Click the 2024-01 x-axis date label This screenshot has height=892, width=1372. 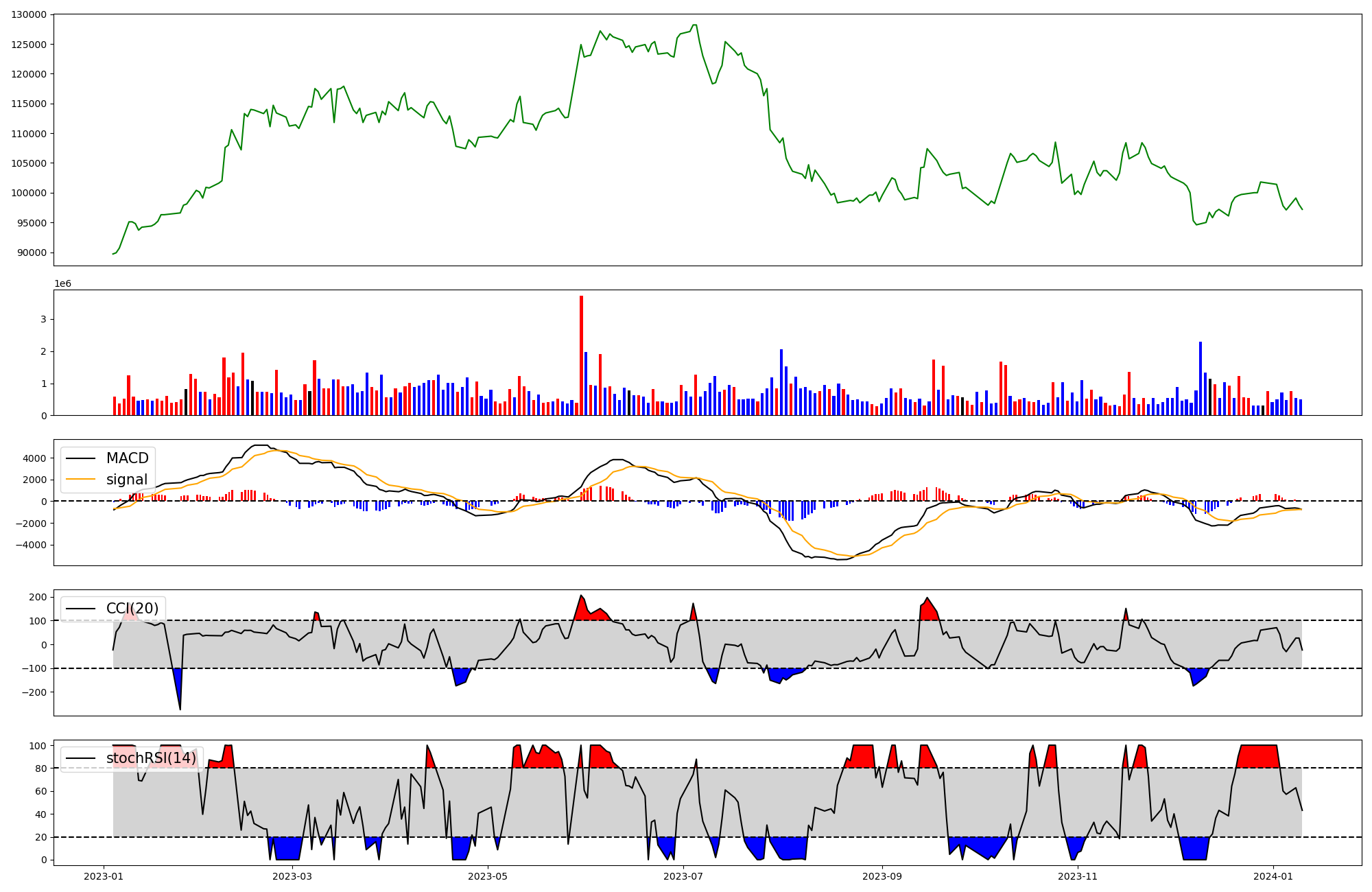[x=1273, y=876]
